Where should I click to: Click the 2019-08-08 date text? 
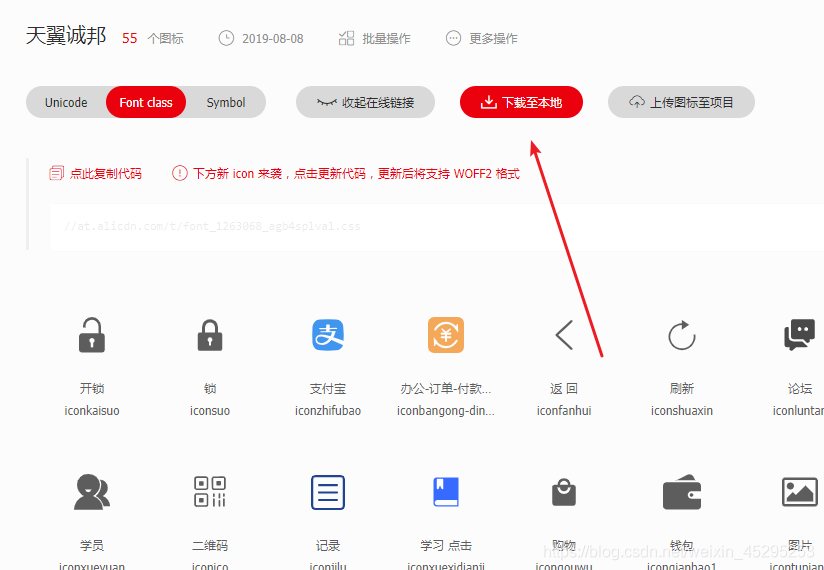(x=273, y=38)
